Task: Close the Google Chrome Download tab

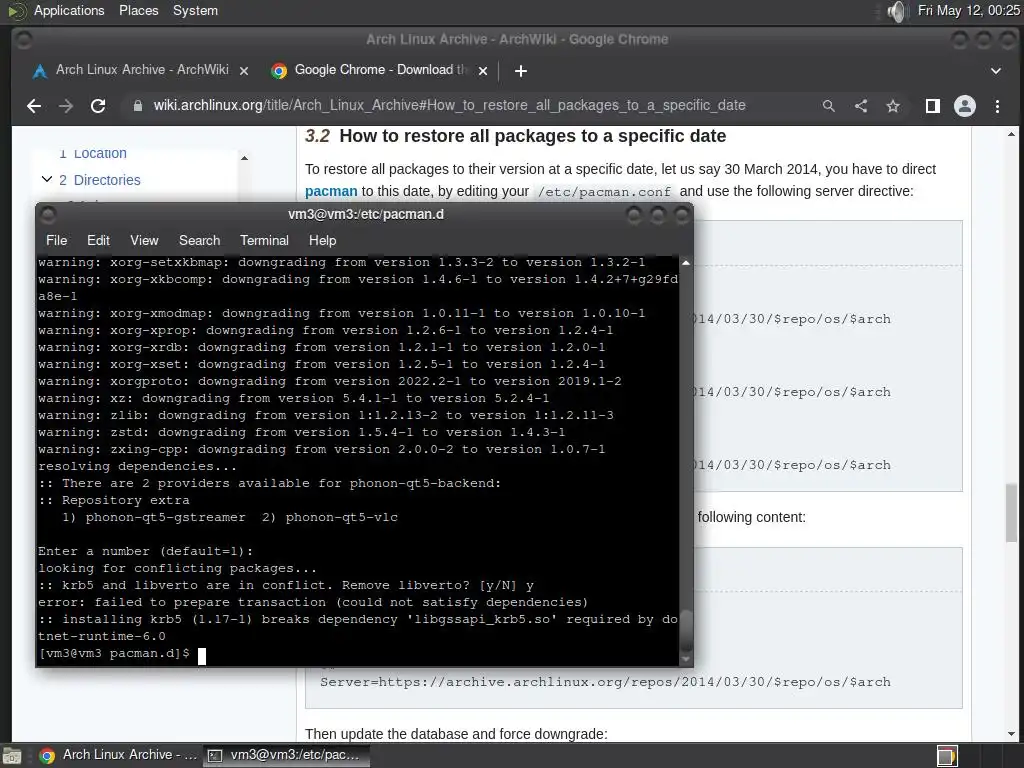Action: coord(483,71)
